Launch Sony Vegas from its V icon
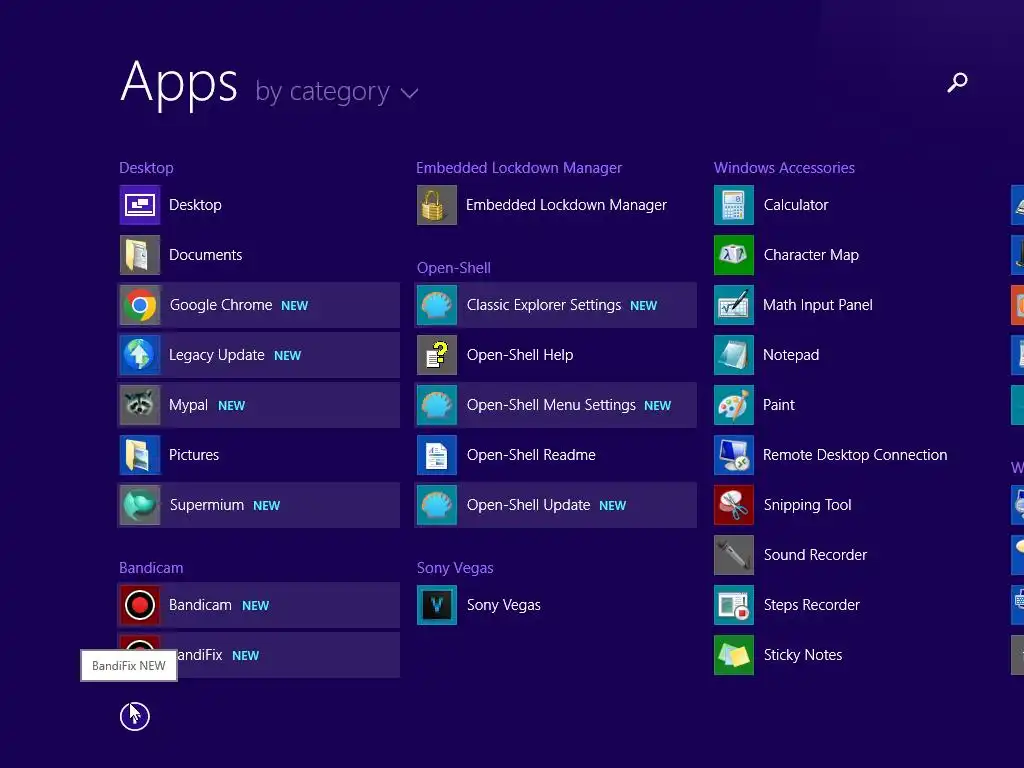This screenshot has height=768, width=1024. [x=437, y=605]
